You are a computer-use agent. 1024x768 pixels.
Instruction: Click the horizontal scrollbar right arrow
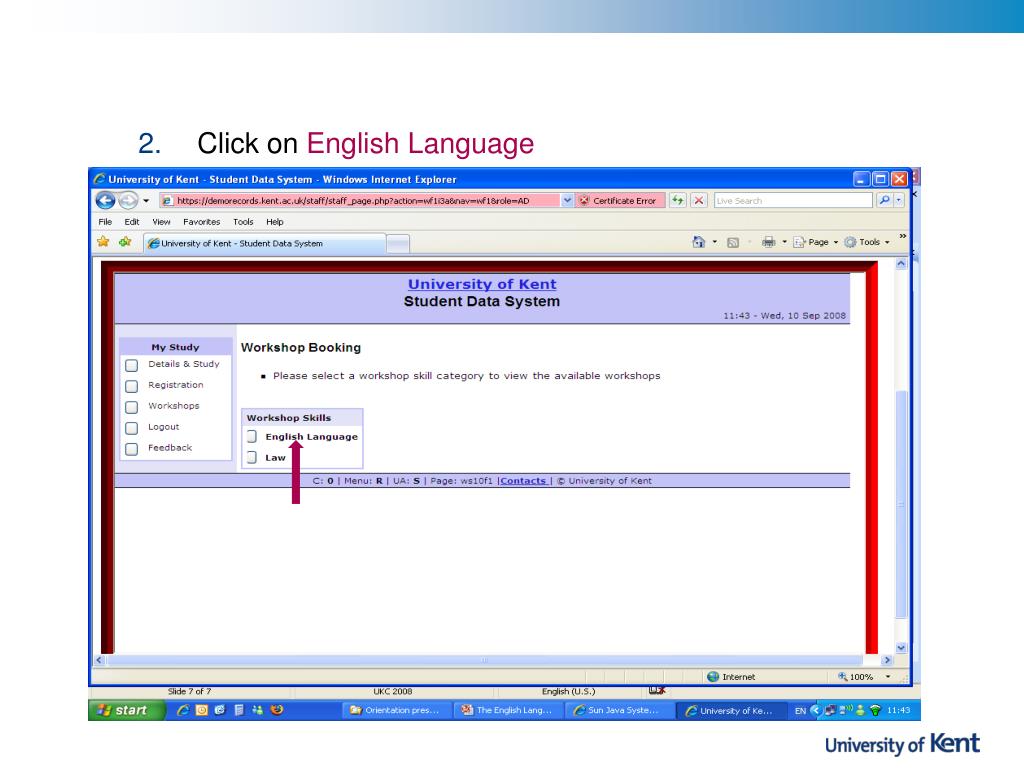887,660
